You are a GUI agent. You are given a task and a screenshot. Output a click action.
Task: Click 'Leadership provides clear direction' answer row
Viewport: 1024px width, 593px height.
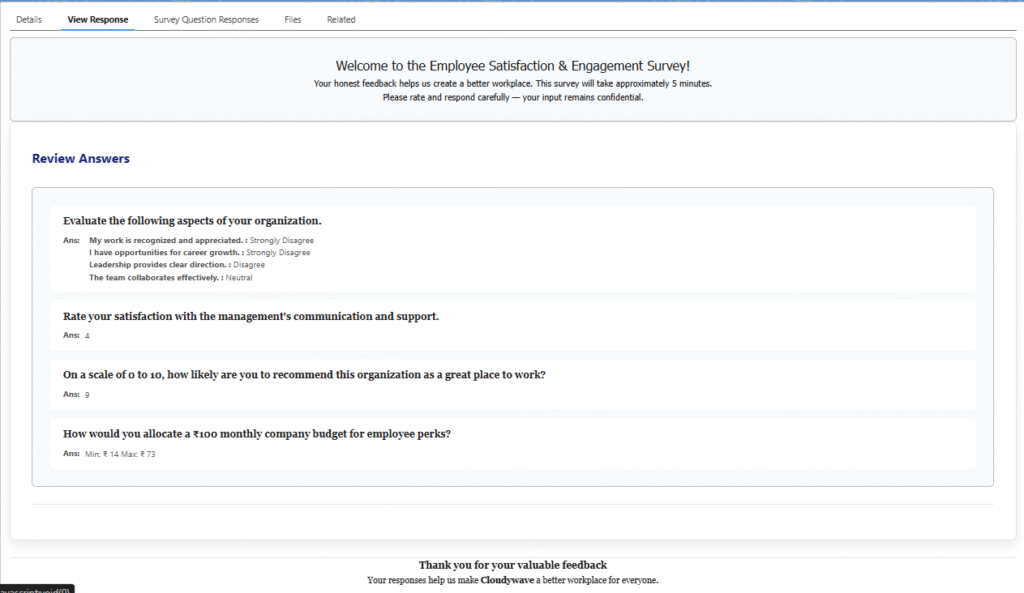[x=177, y=265]
